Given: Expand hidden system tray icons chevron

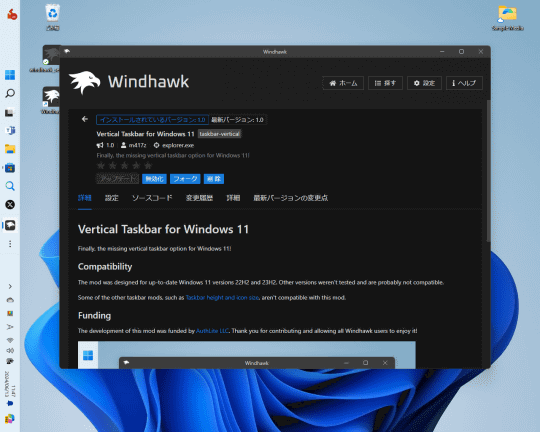Looking at the screenshot, I should [10, 287].
